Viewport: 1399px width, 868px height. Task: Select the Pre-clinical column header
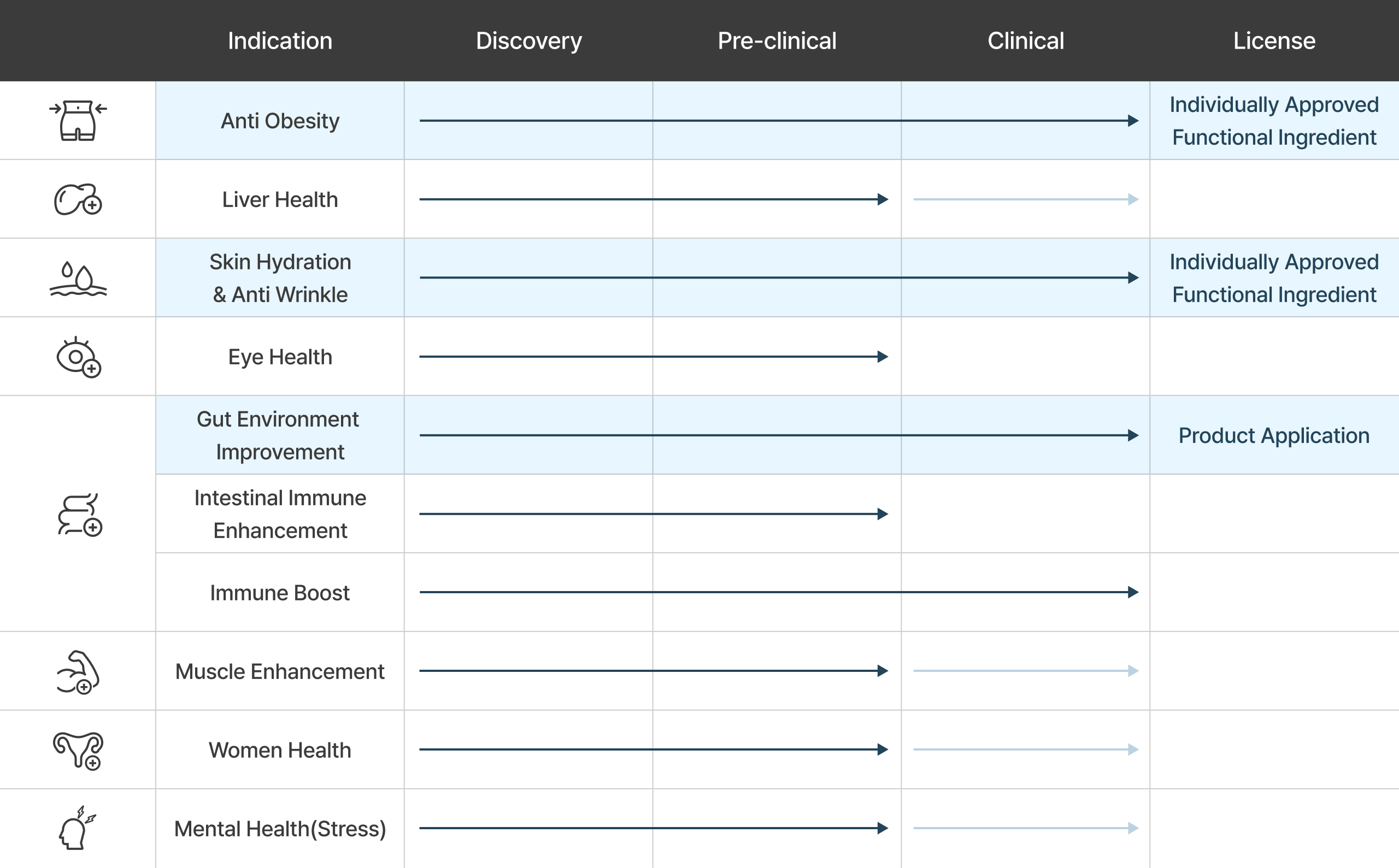point(777,41)
